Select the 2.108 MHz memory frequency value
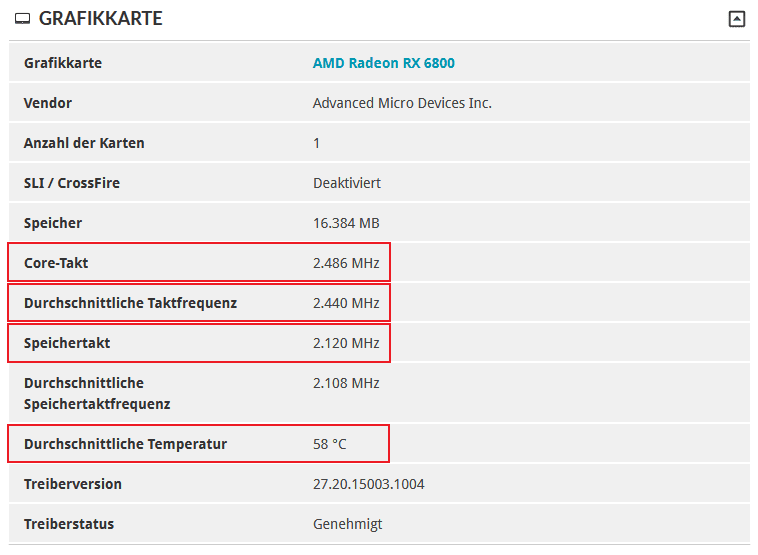Screen dimensions: 758x555 point(346,383)
